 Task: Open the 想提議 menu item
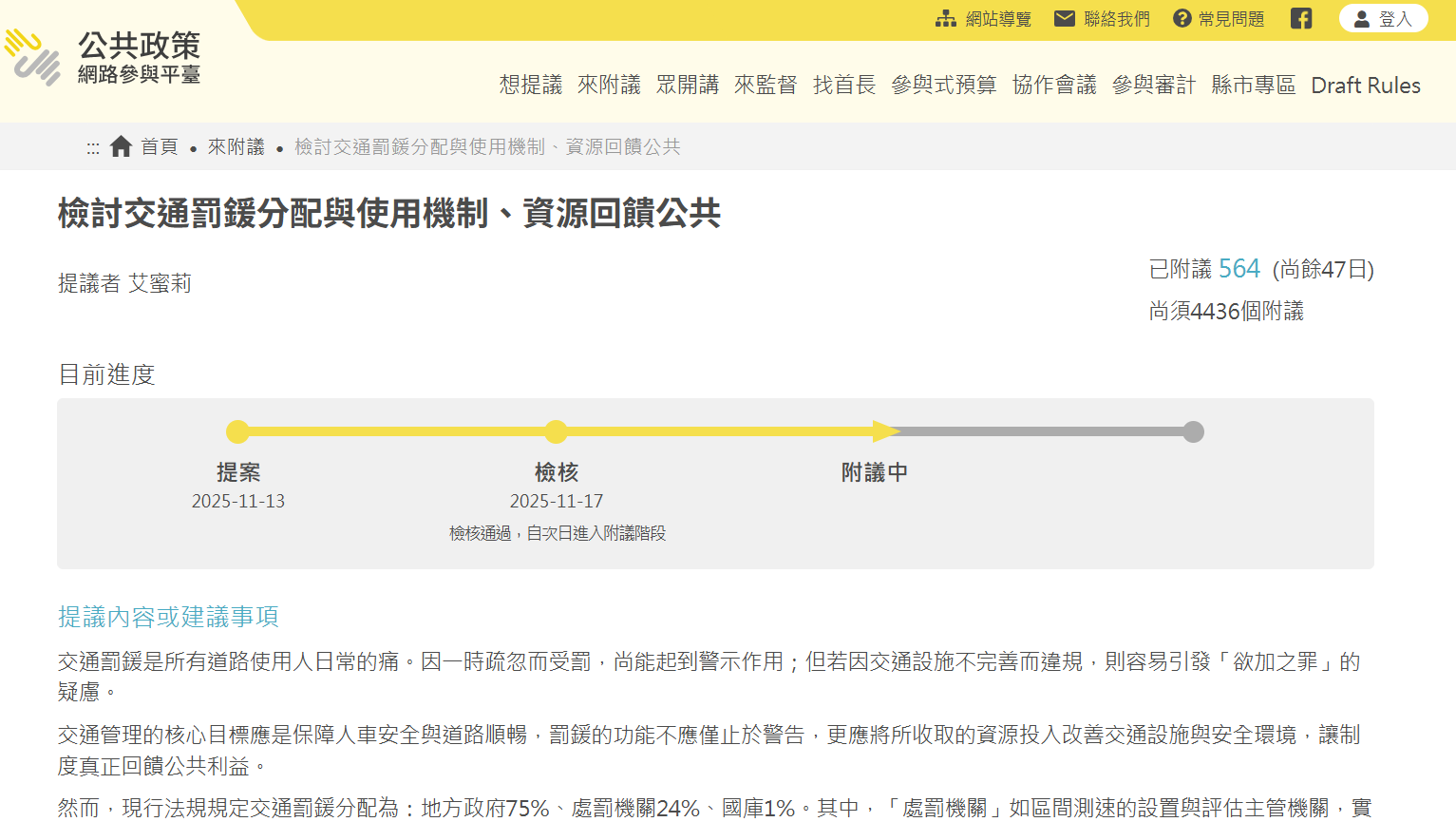pos(529,85)
